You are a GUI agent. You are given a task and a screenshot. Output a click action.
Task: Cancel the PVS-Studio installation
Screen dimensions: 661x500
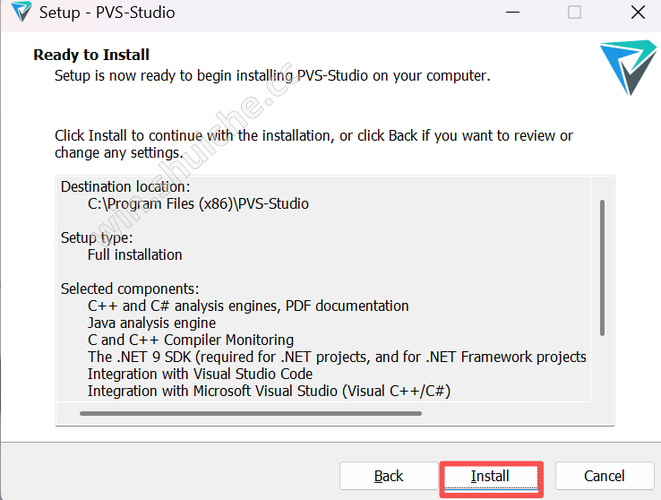pyautogui.click(x=604, y=476)
